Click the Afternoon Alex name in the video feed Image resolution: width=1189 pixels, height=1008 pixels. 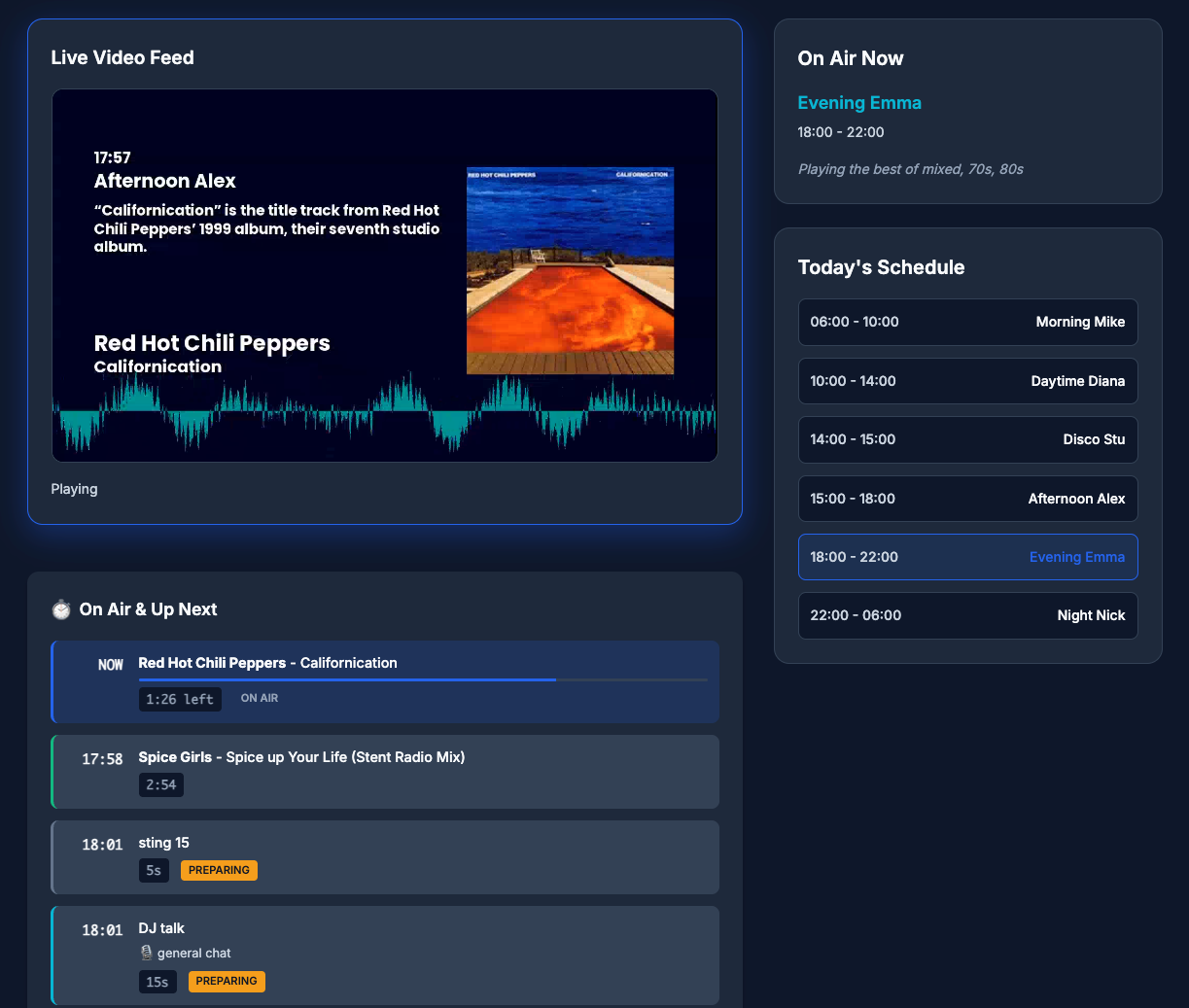pyautogui.click(x=164, y=181)
